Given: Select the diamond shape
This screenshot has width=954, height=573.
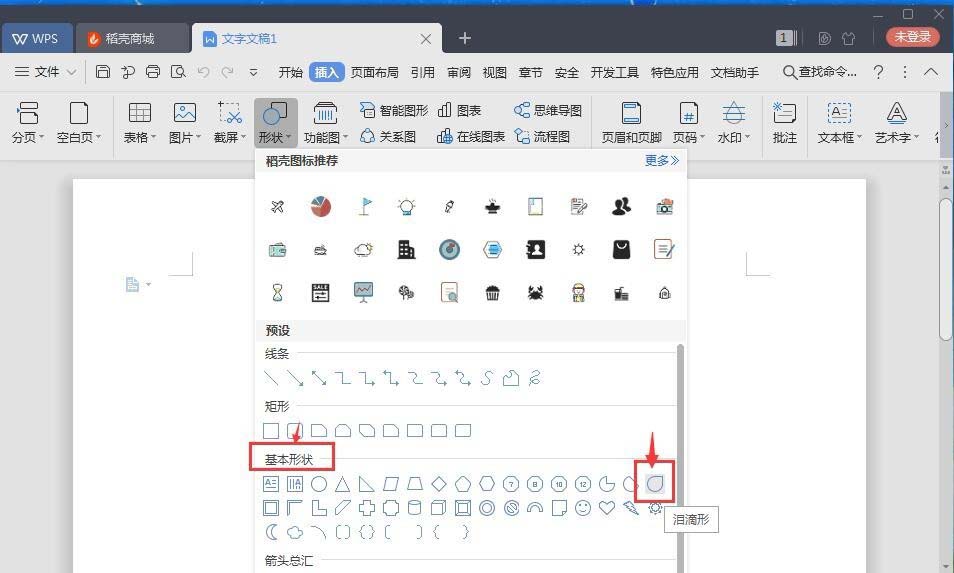Looking at the screenshot, I should tap(439, 484).
